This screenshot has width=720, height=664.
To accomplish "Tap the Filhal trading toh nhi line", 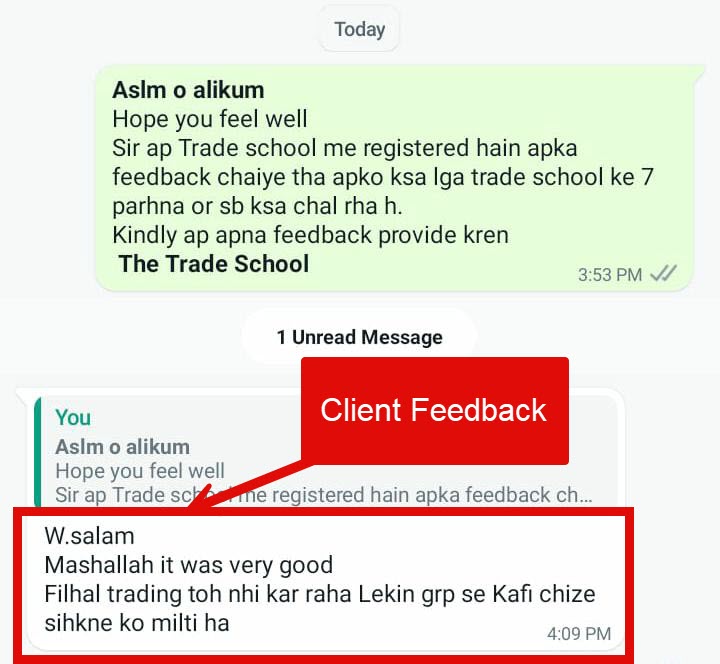I will pyautogui.click(x=320, y=594).
